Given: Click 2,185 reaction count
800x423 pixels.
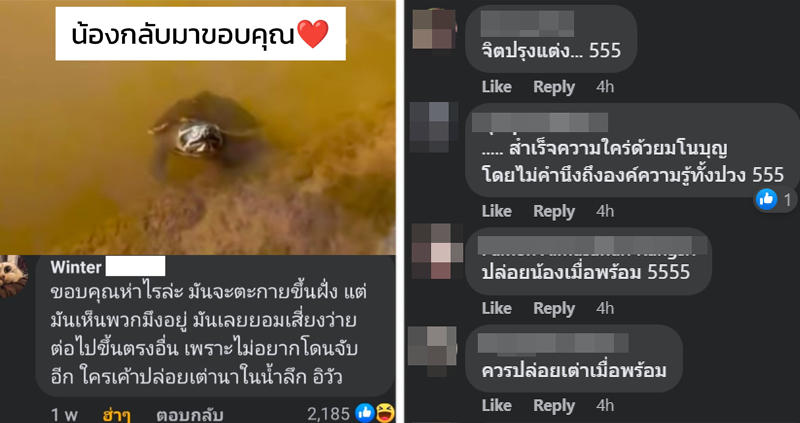Looking at the screenshot, I should (x=329, y=414).
